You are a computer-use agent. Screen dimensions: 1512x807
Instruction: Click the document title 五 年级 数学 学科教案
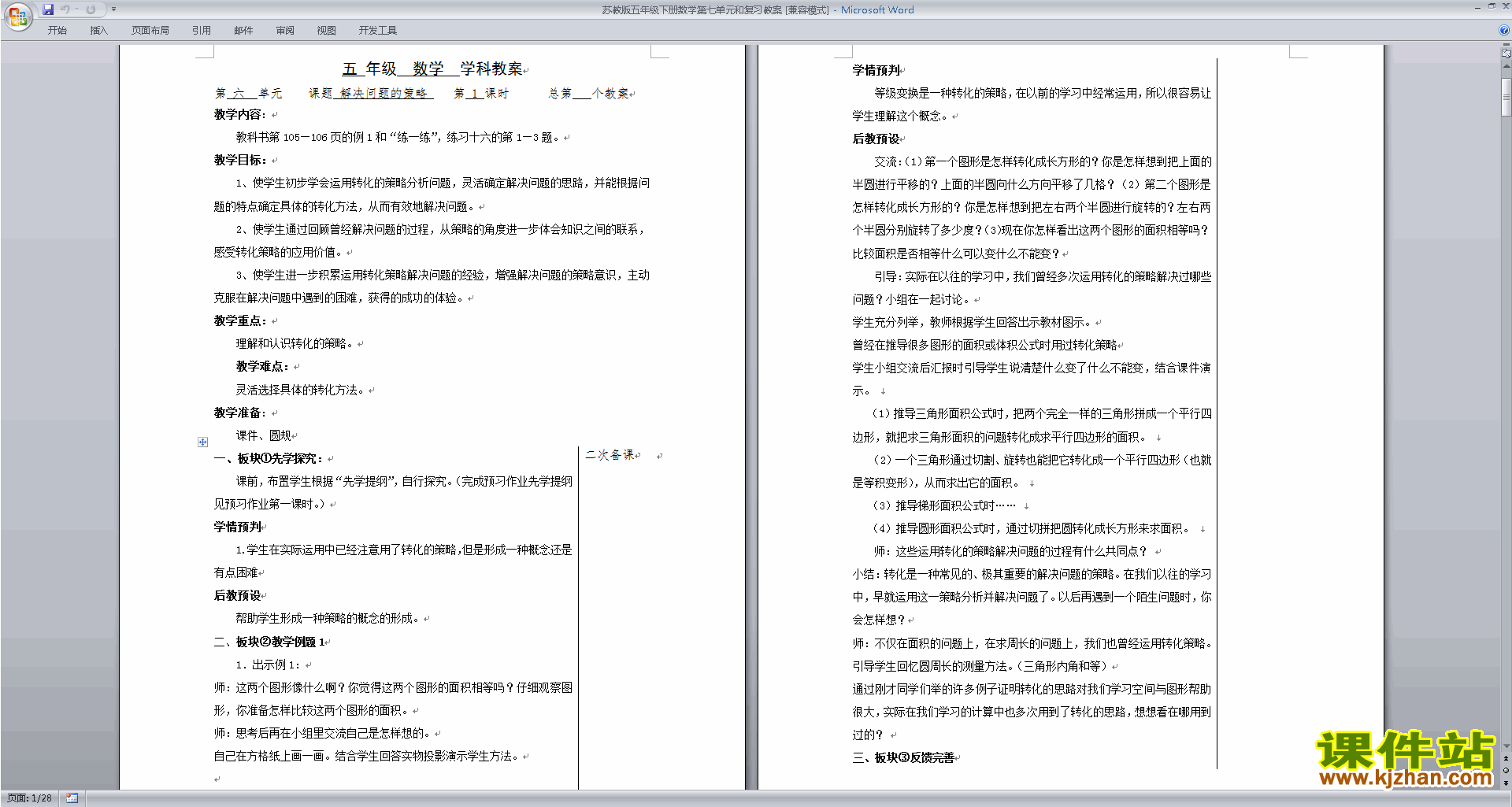[432, 68]
